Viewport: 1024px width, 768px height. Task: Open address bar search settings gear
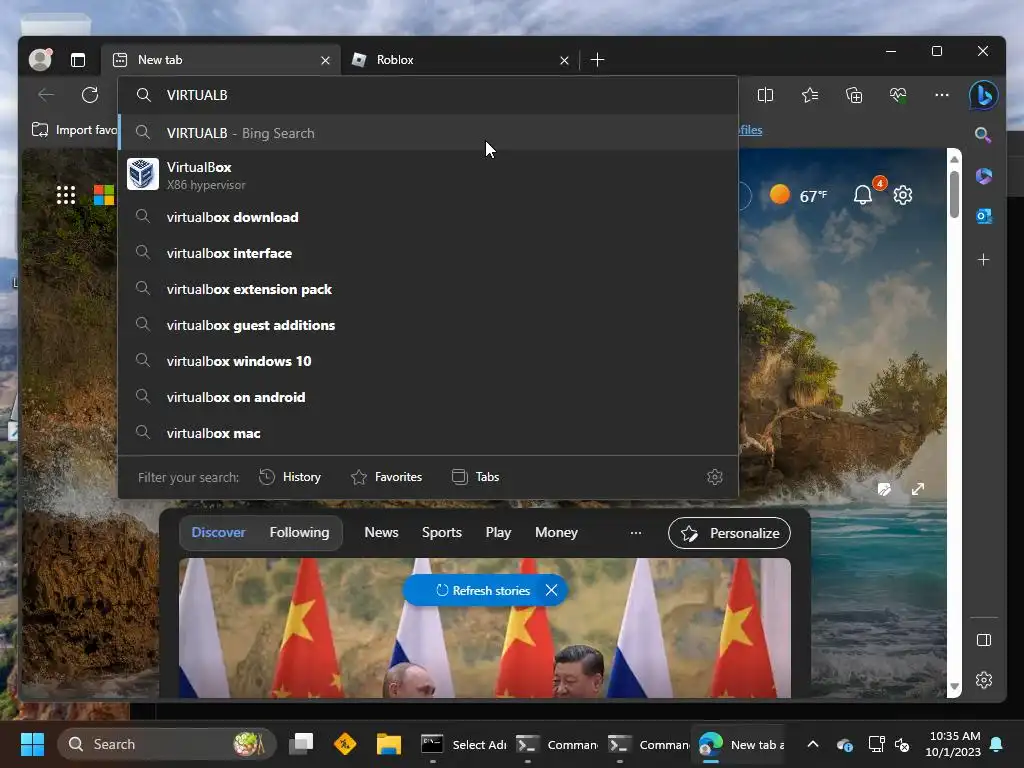click(714, 477)
